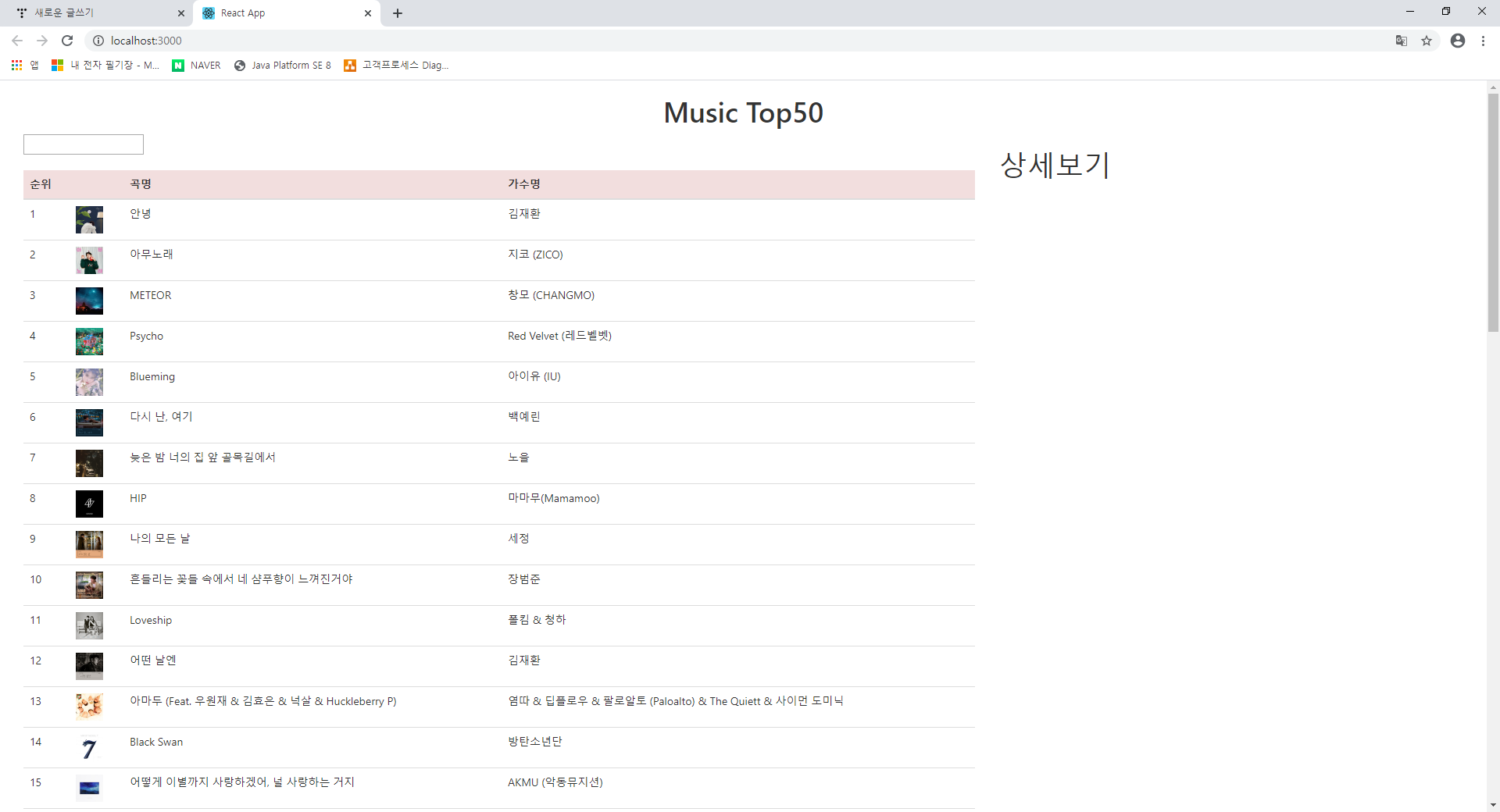Select the song title 아무노래

click(x=152, y=255)
